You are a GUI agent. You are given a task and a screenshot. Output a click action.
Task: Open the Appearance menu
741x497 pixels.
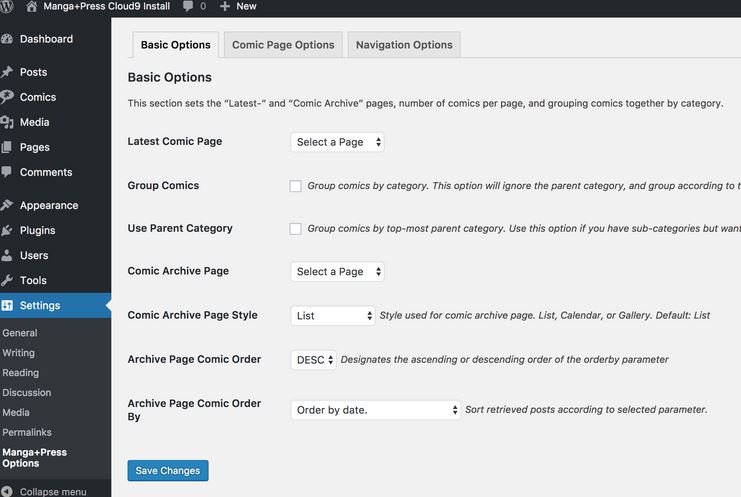tap(55, 206)
